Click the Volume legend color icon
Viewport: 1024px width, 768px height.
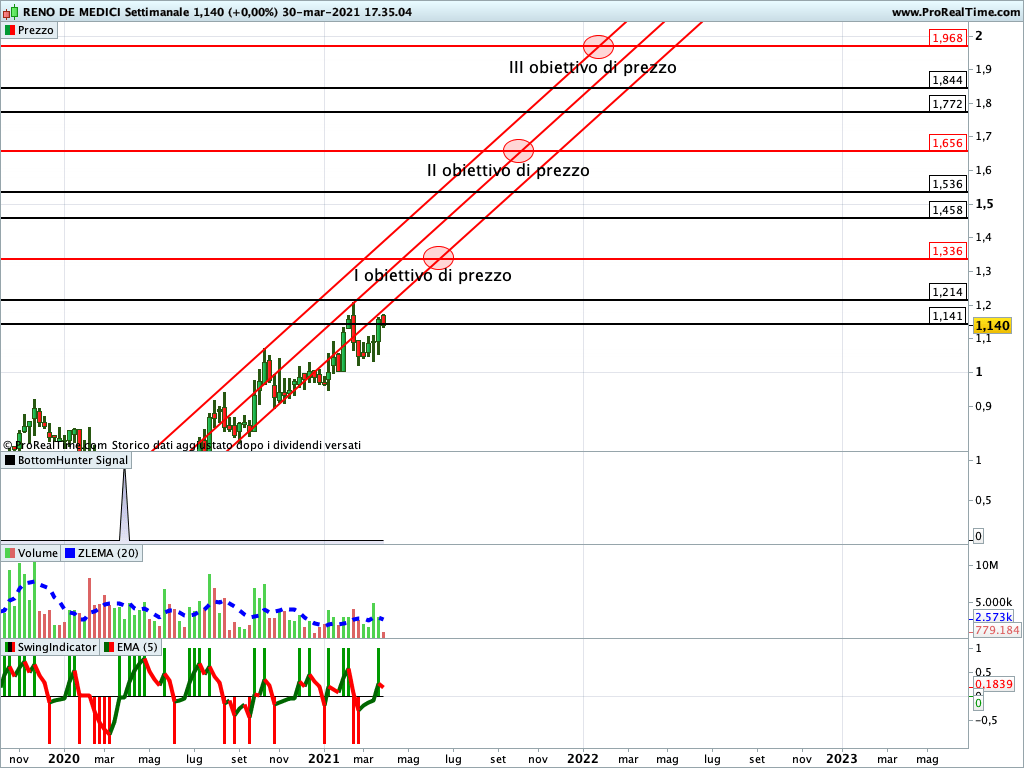coord(10,553)
